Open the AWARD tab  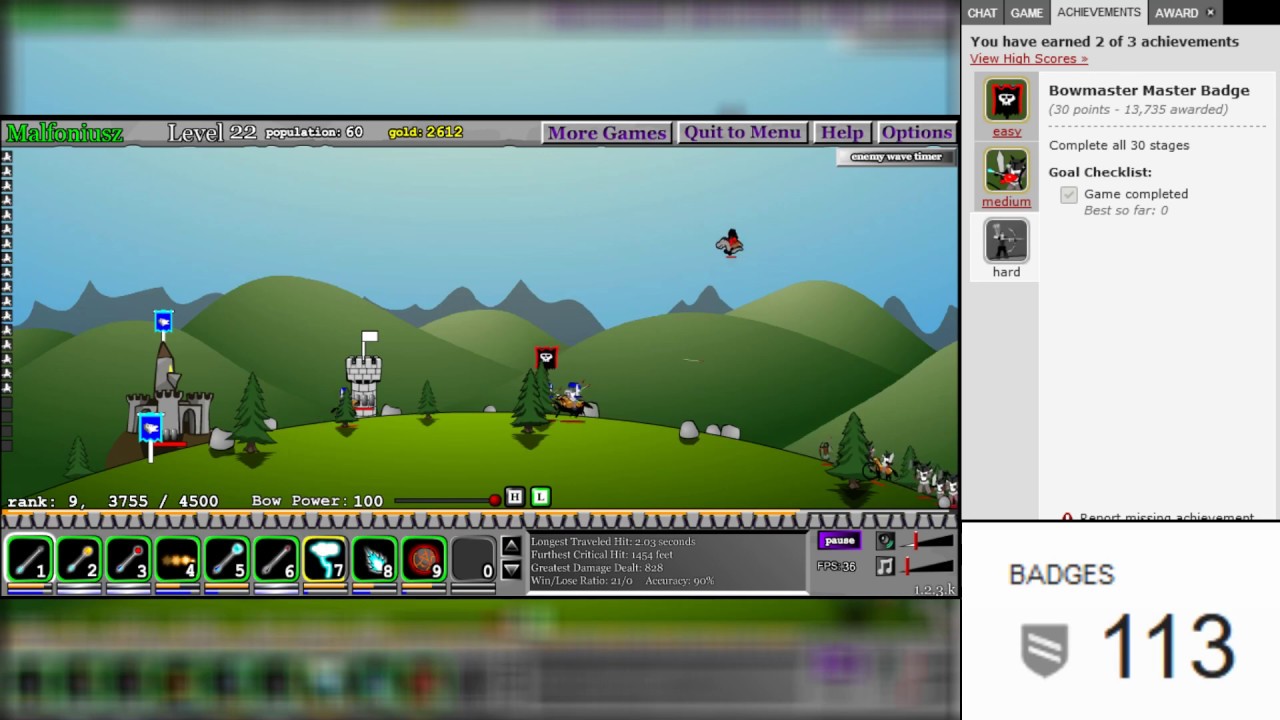pyautogui.click(x=1176, y=13)
